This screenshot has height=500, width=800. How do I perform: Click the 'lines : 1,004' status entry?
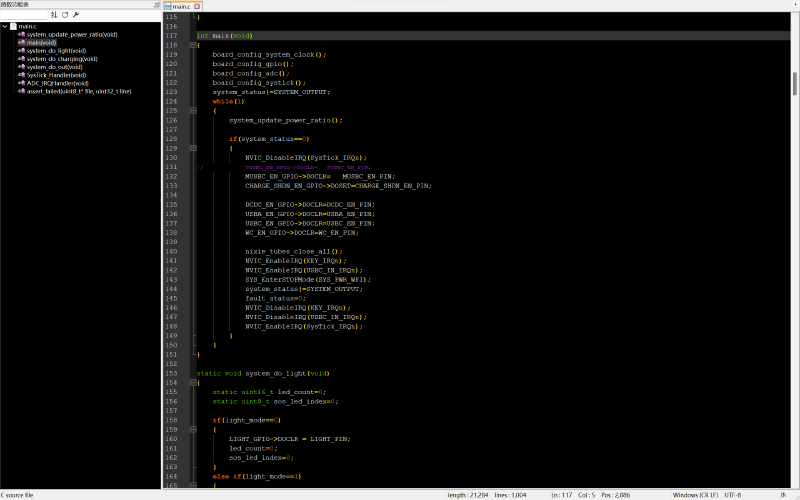tap(510, 495)
